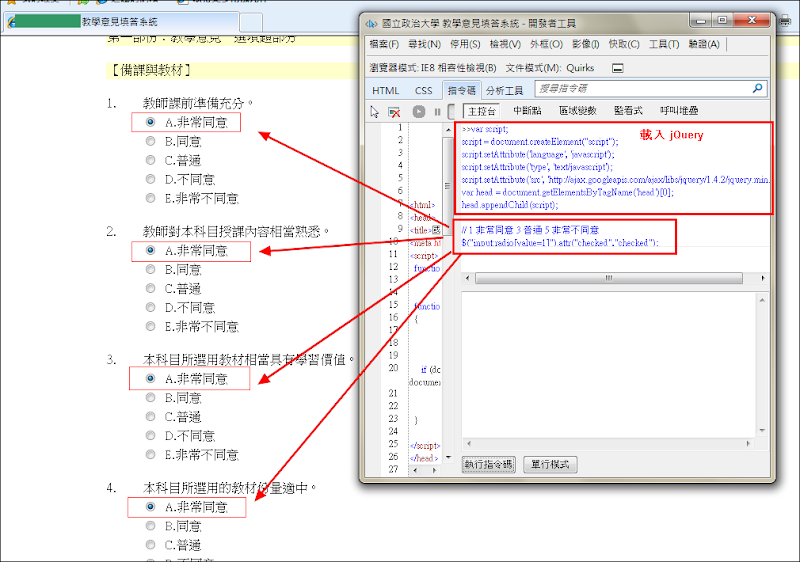Select C.普通 for question 1

tap(151, 160)
